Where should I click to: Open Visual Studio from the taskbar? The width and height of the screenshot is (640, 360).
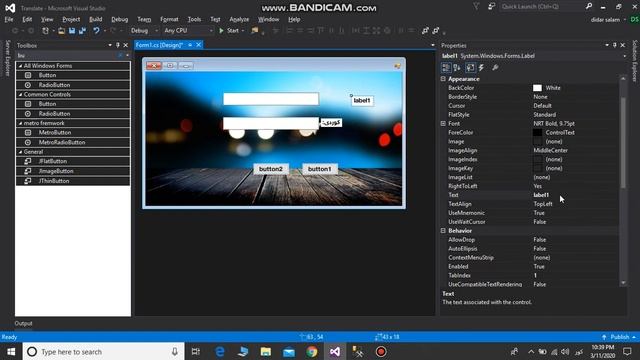pyautogui.click(x=335, y=351)
